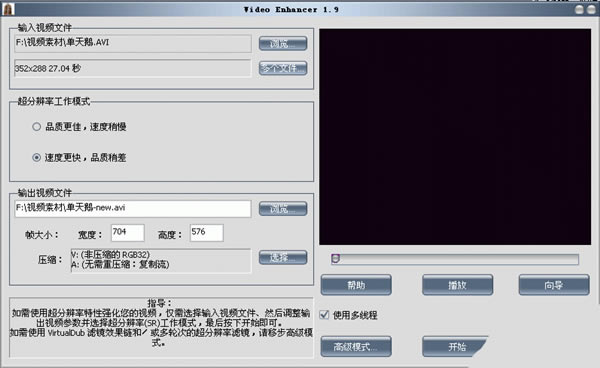The image size is (600, 368).
Task: Open Help with the 帮助 button
Action: [356, 285]
